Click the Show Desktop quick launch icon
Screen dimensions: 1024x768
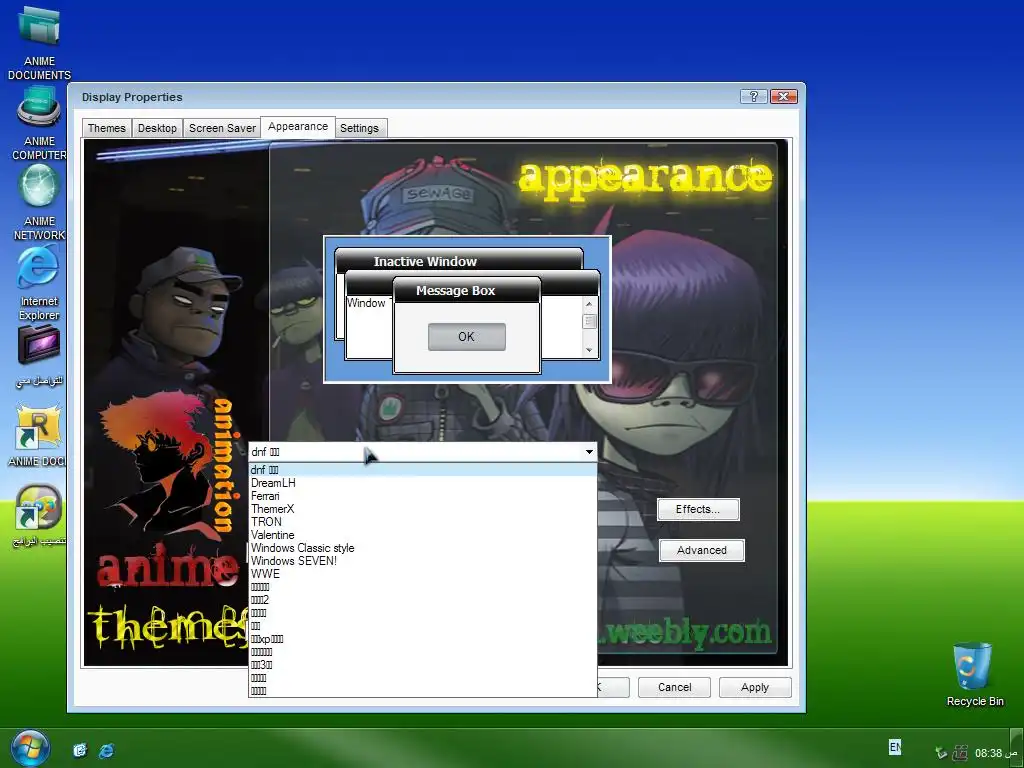(x=80, y=750)
